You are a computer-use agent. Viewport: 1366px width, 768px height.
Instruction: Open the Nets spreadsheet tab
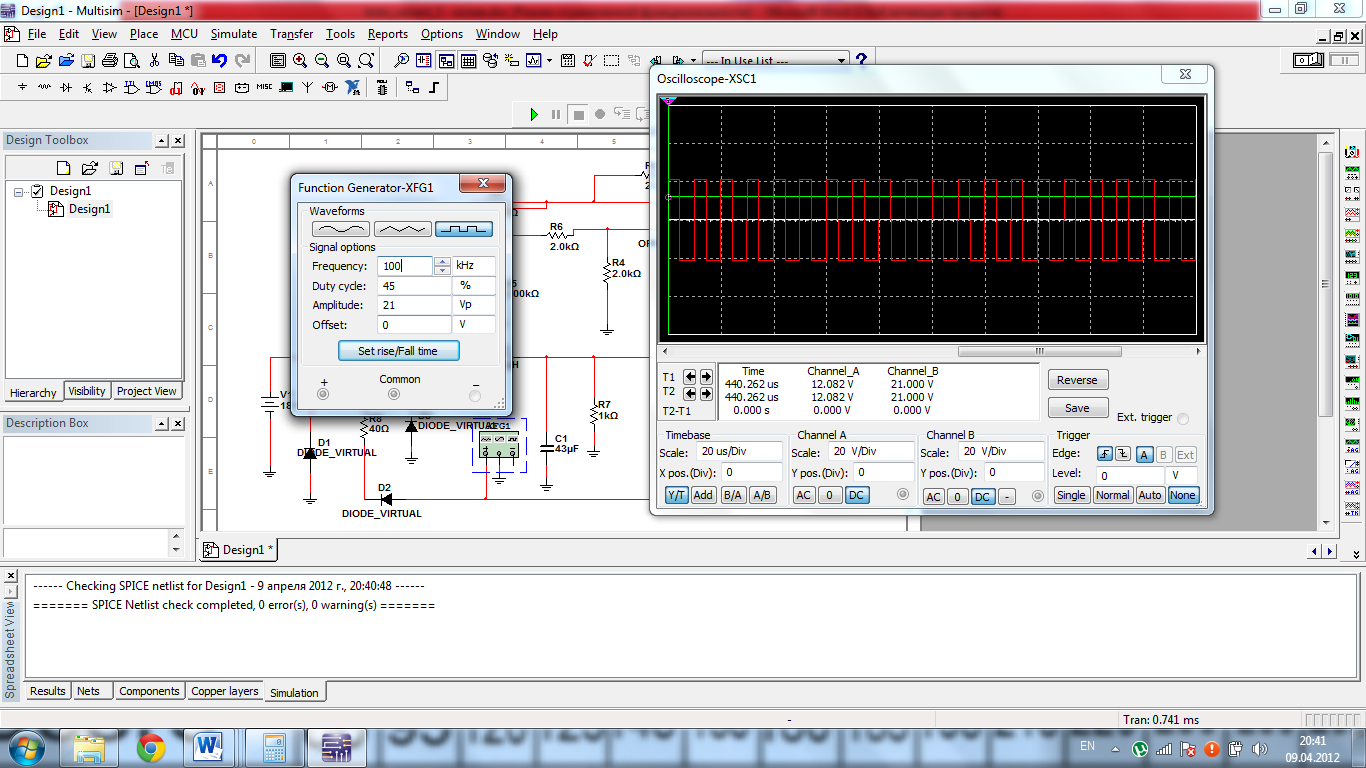click(x=89, y=691)
